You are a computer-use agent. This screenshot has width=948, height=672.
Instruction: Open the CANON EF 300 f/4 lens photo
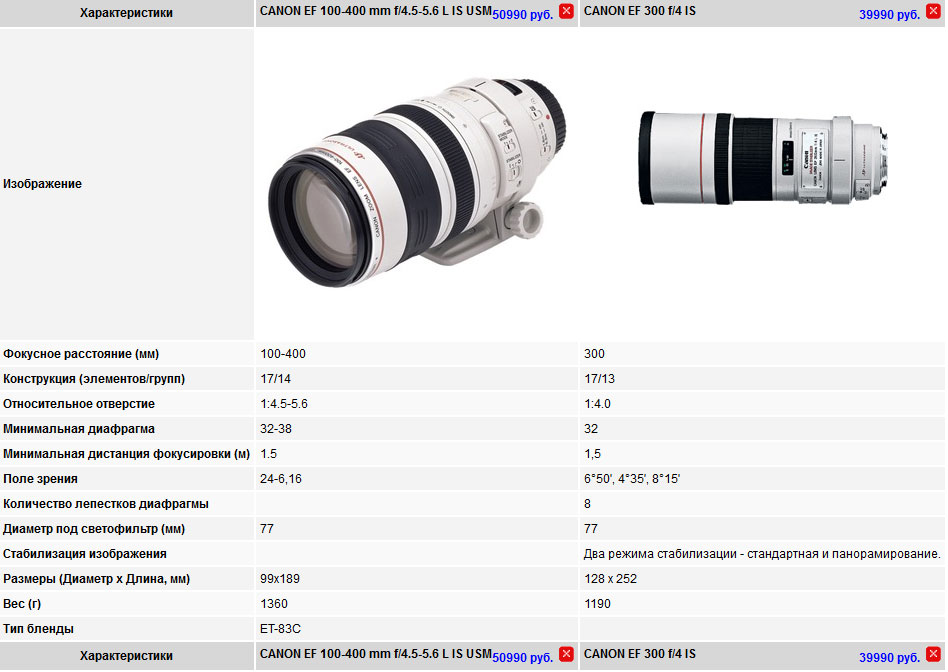coord(763,159)
